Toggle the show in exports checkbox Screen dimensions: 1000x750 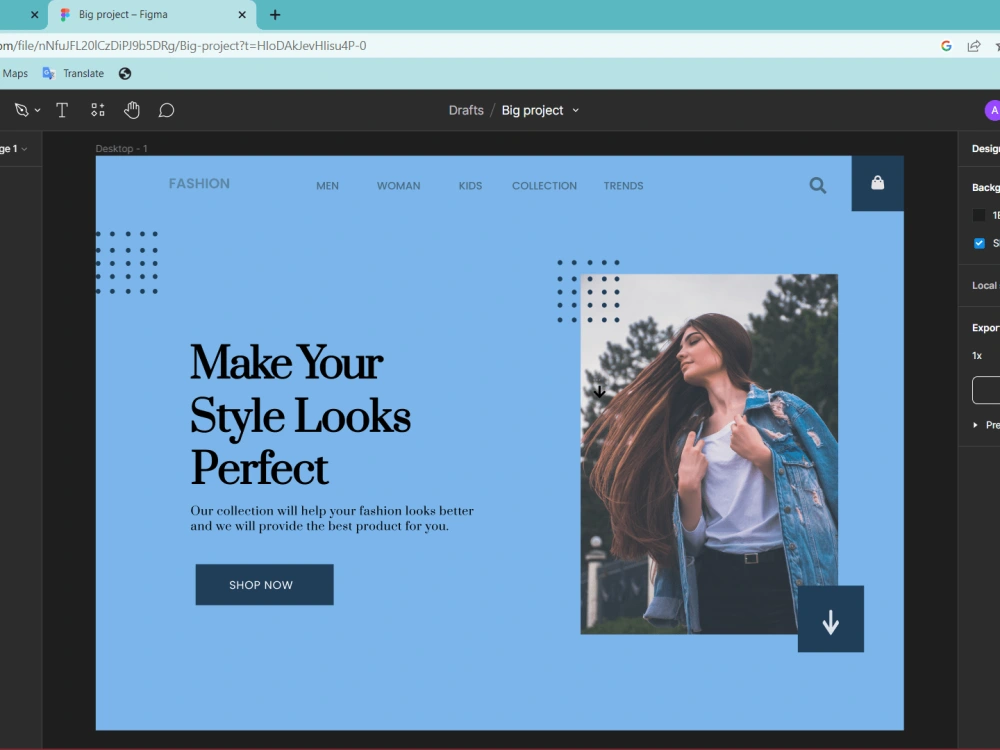pos(980,243)
